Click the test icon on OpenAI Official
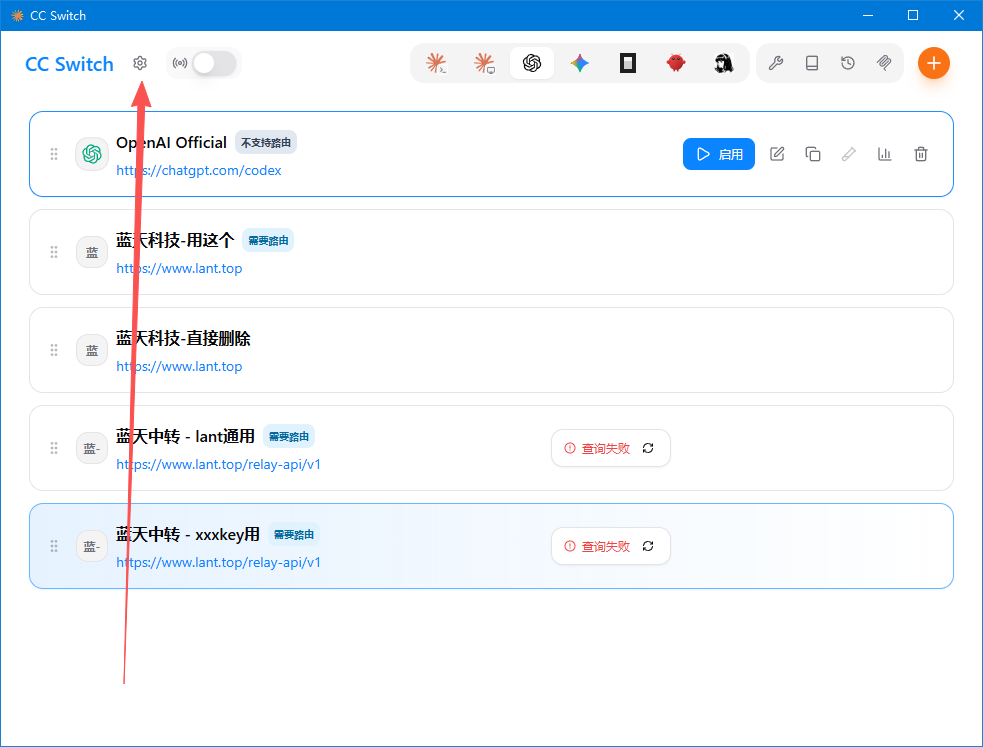Viewport: 983px width, 747px height. [x=849, y=154]
